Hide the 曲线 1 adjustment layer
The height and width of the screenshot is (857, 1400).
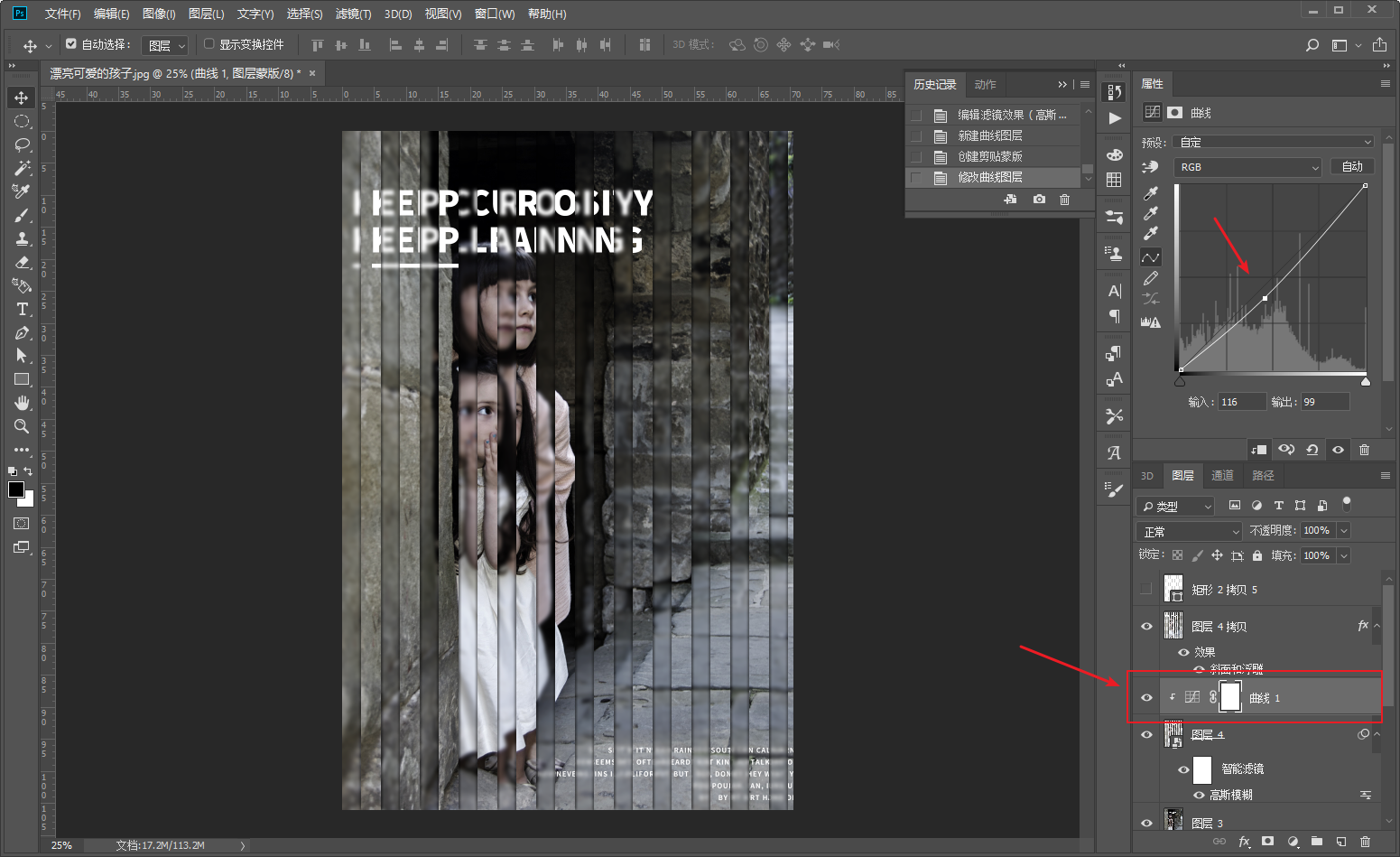point(1146,697)
